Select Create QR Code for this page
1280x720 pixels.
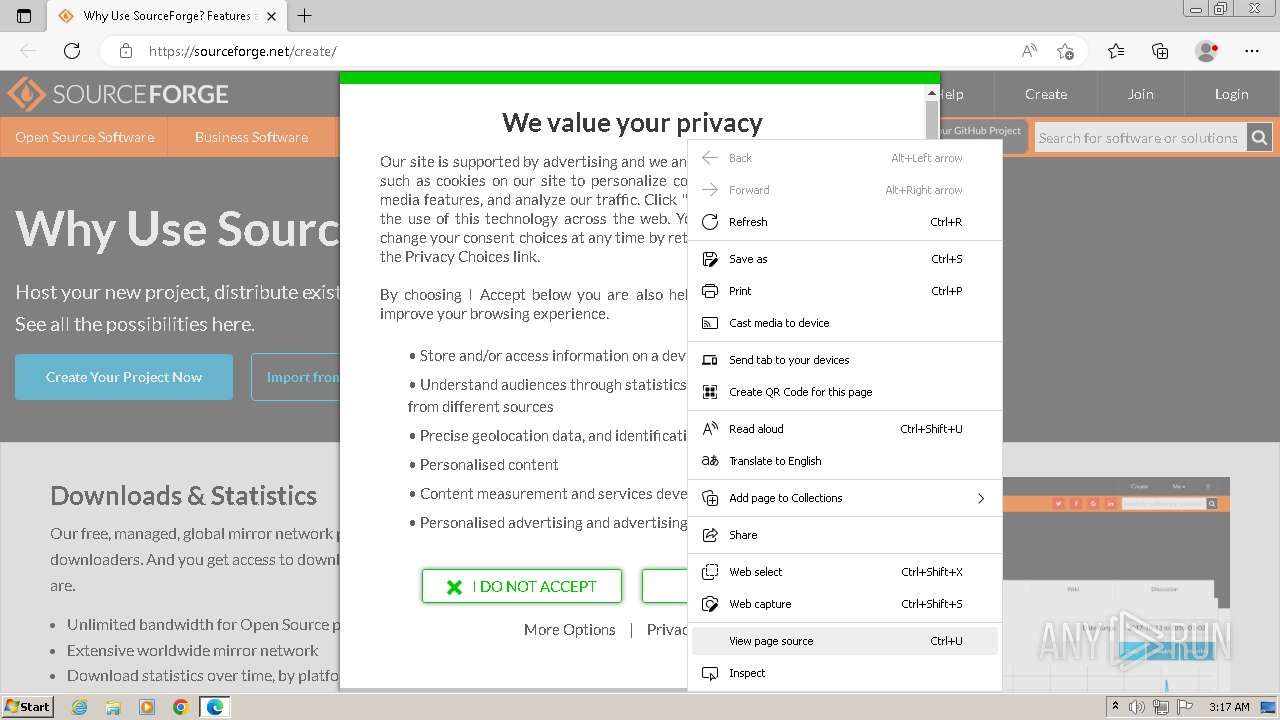click(x=845, y=392)
